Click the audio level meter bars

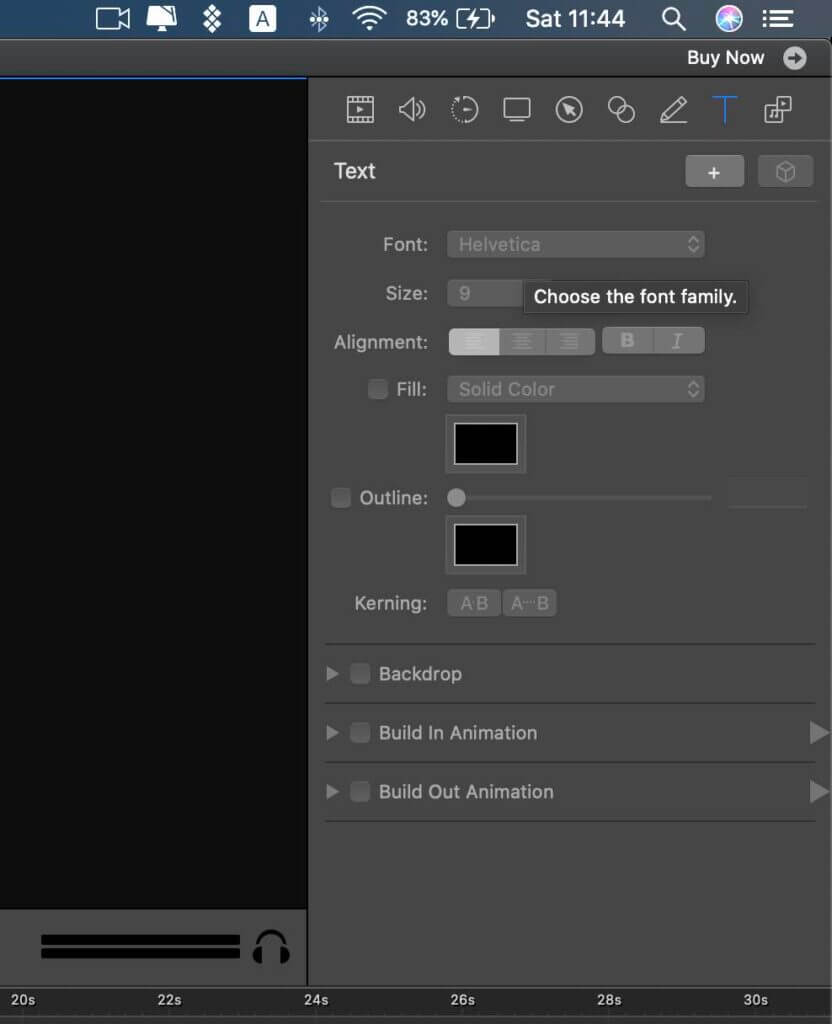(140, 946)
